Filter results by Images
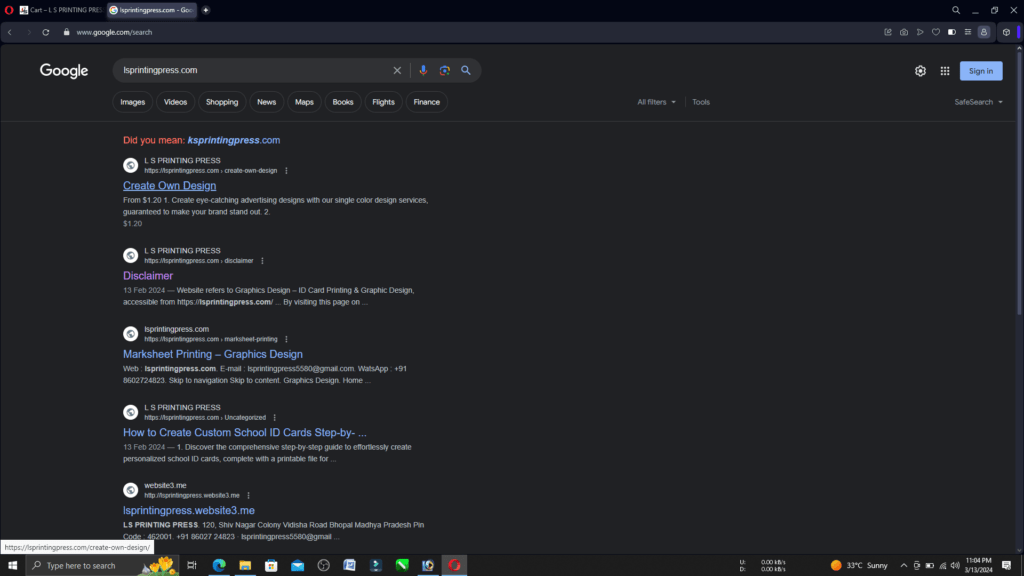The height and width of the screenshot is (576, 1024). [x=133, y=102]
